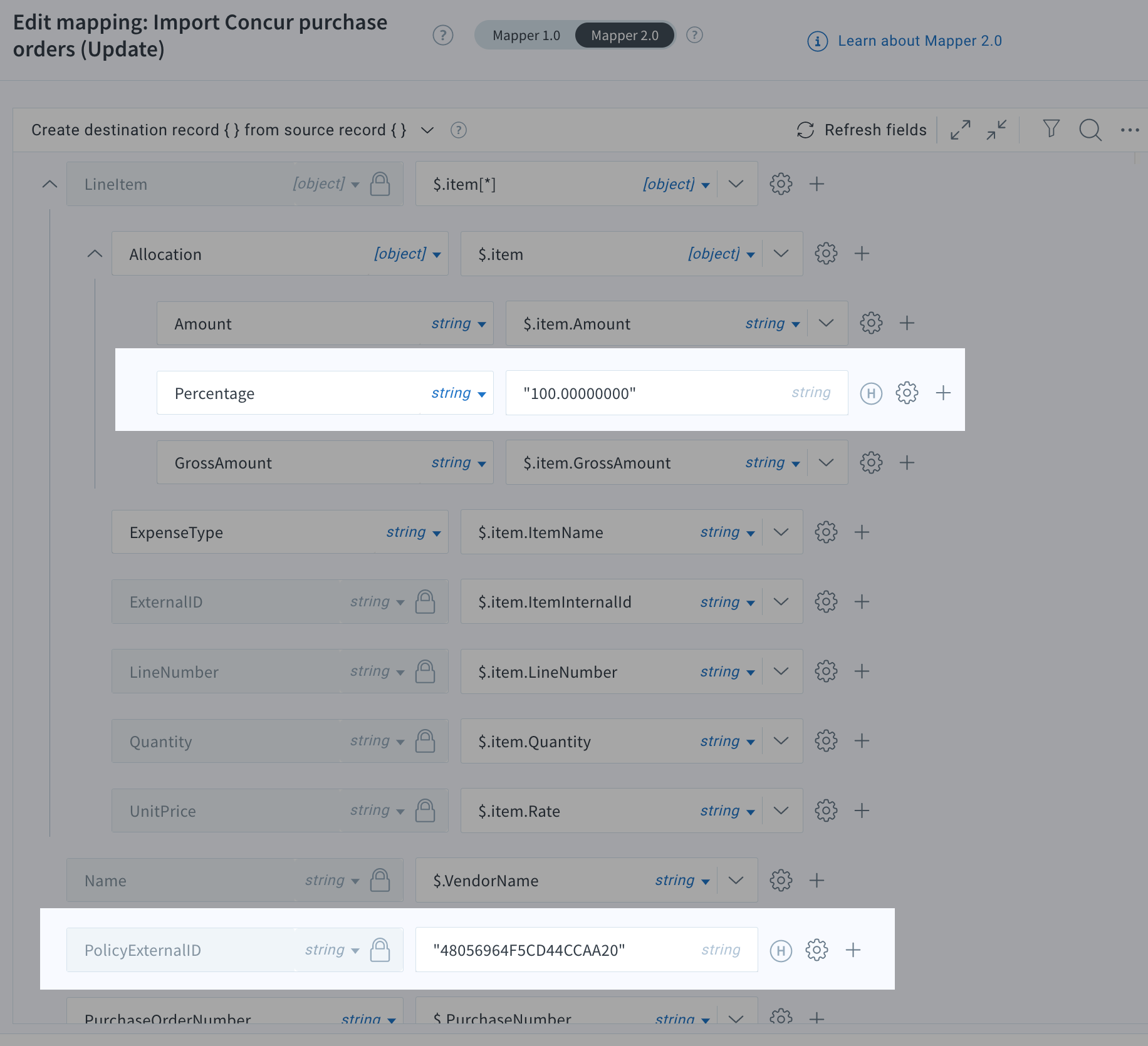Image resolution: width=1148 pixels, height=1046 pixels.
Task: Click lock icon on ExternalID field
Action: click(x=425, y=601)
